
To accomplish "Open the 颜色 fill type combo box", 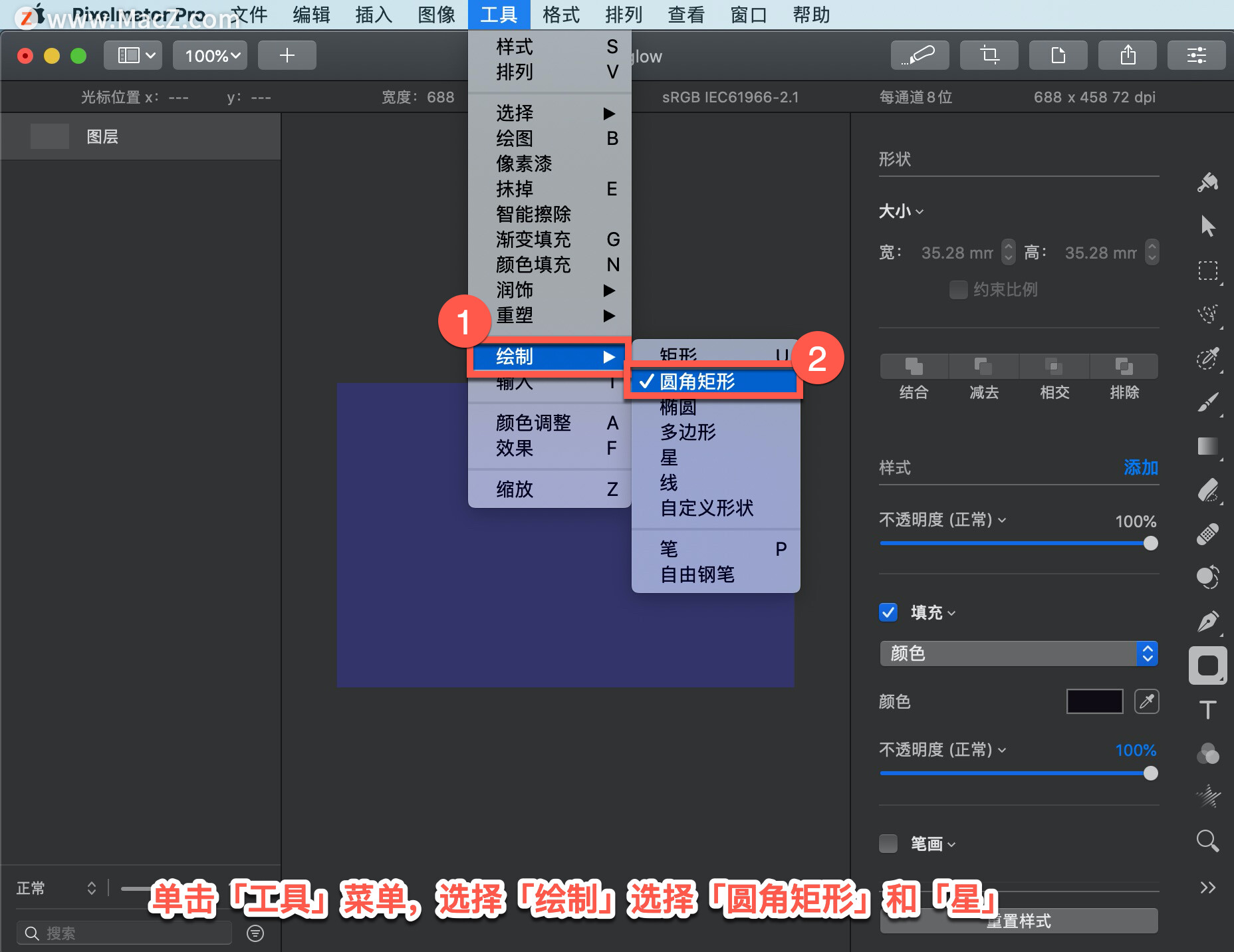I will pos(1019,654).
